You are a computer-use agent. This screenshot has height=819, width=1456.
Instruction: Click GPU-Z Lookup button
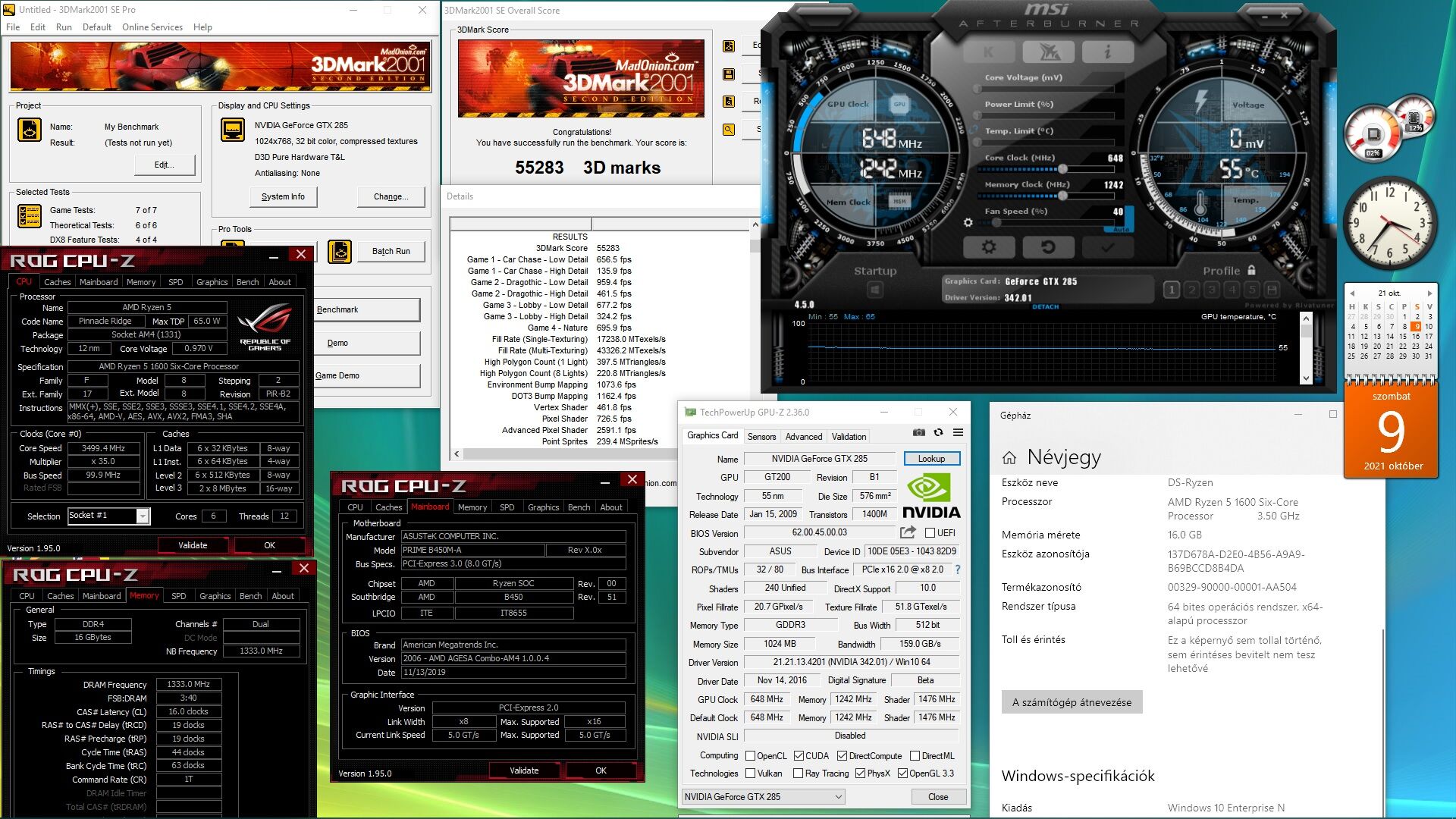pos(931,459)
